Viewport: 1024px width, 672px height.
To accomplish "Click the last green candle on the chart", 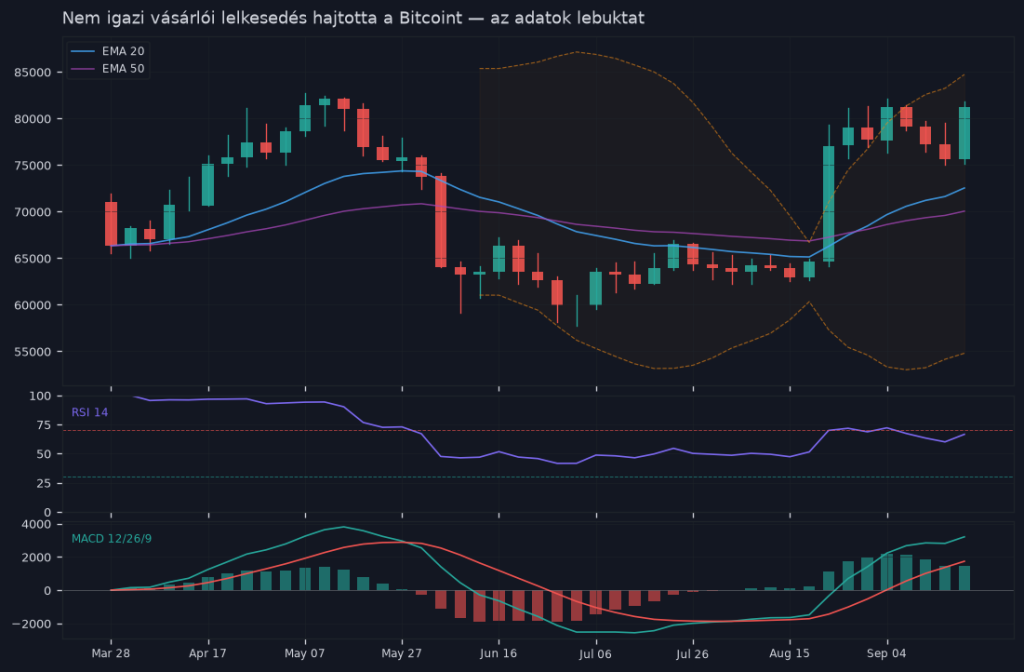I will (965, 133).
